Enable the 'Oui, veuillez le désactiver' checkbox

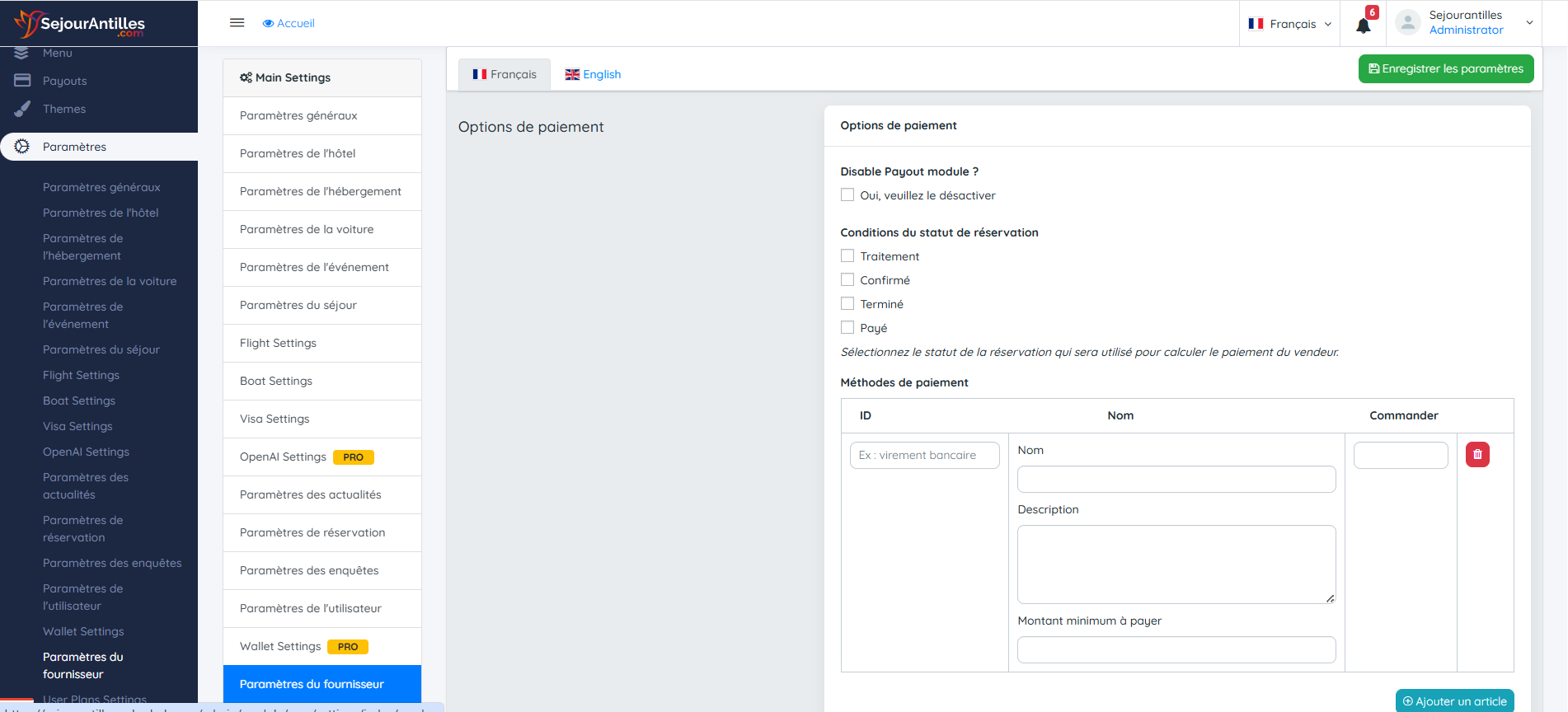847,195
